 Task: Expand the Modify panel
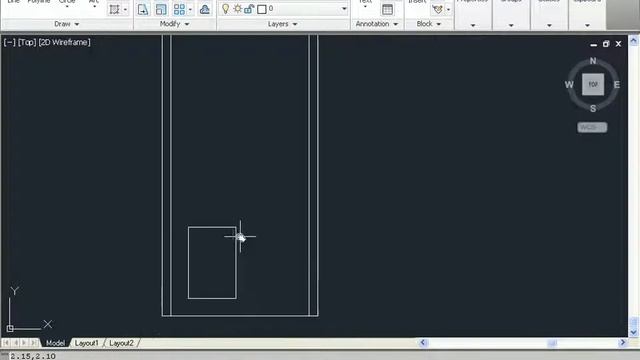(x=175, y=24)
